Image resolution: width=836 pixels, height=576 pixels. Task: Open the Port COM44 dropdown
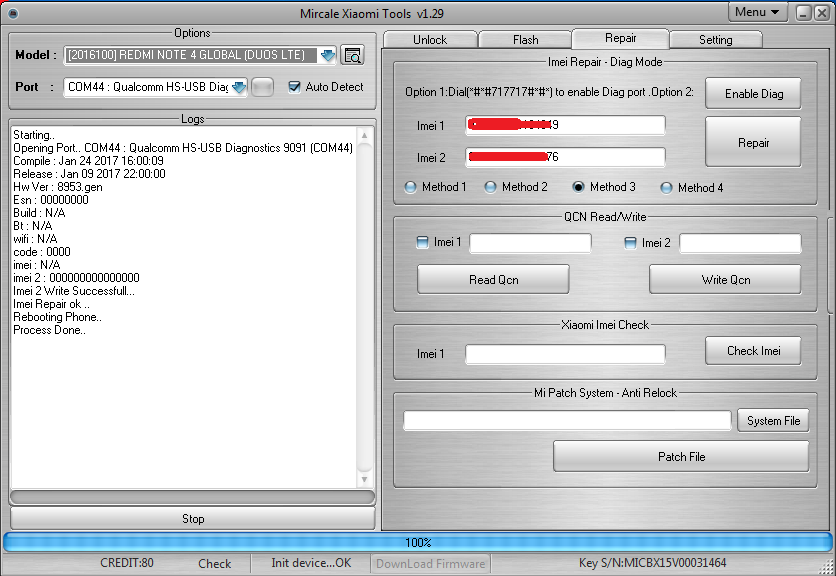(x=239, y=87)
